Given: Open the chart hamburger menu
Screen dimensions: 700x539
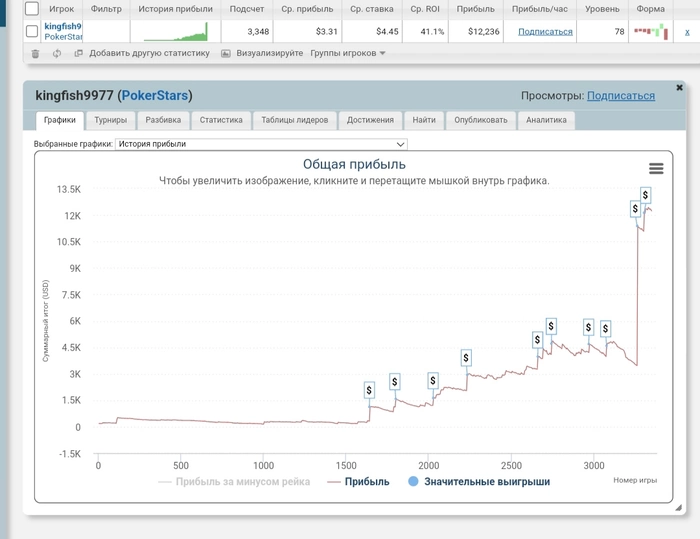Looking at the screenshot, I should (656, 168).
